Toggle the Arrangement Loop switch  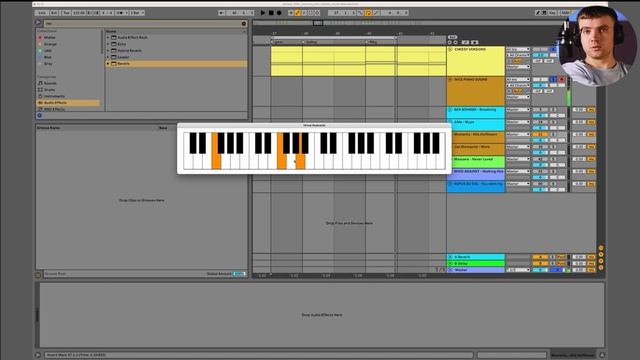click(x=368, y=13)
